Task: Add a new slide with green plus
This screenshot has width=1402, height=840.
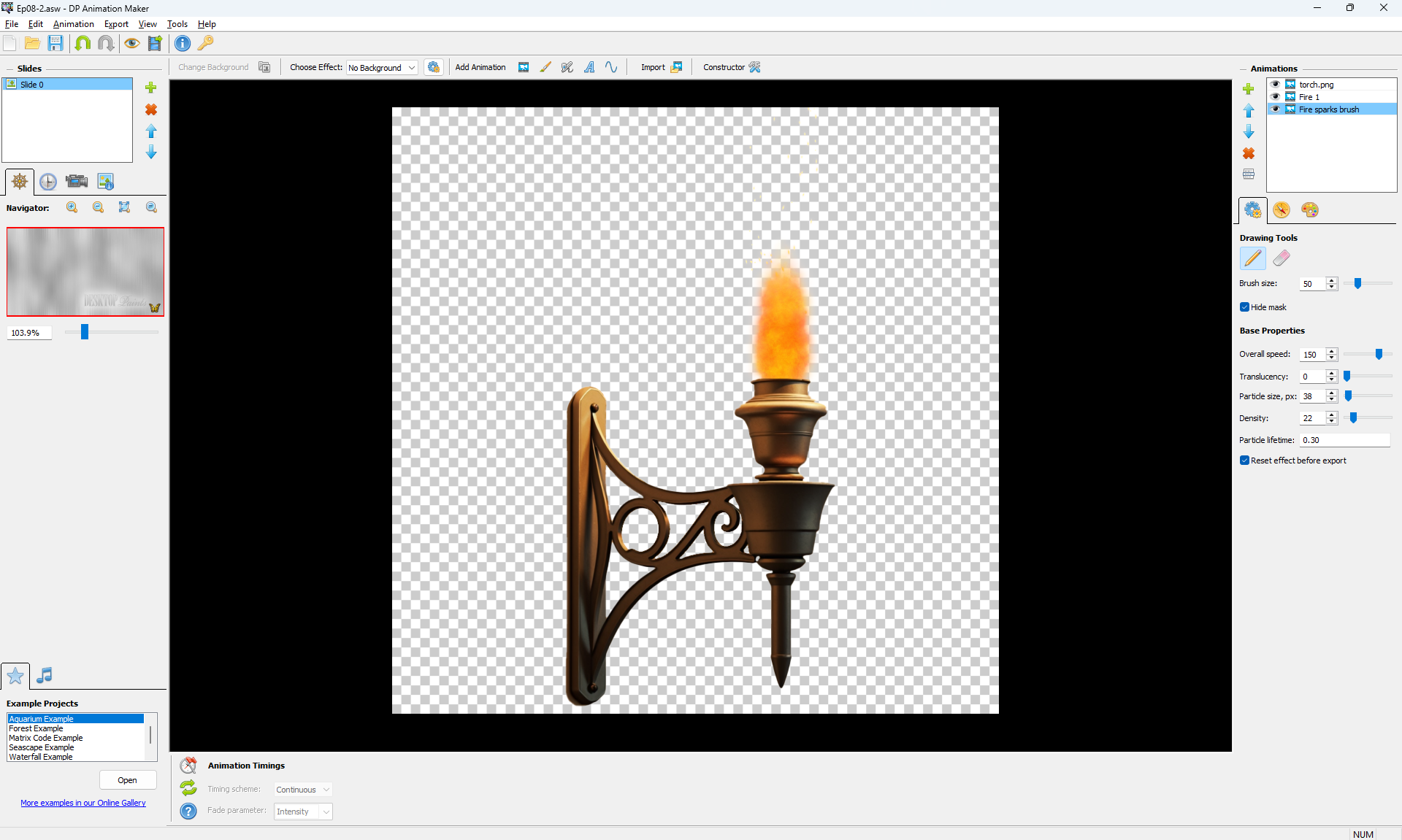Action: [151, 88]
